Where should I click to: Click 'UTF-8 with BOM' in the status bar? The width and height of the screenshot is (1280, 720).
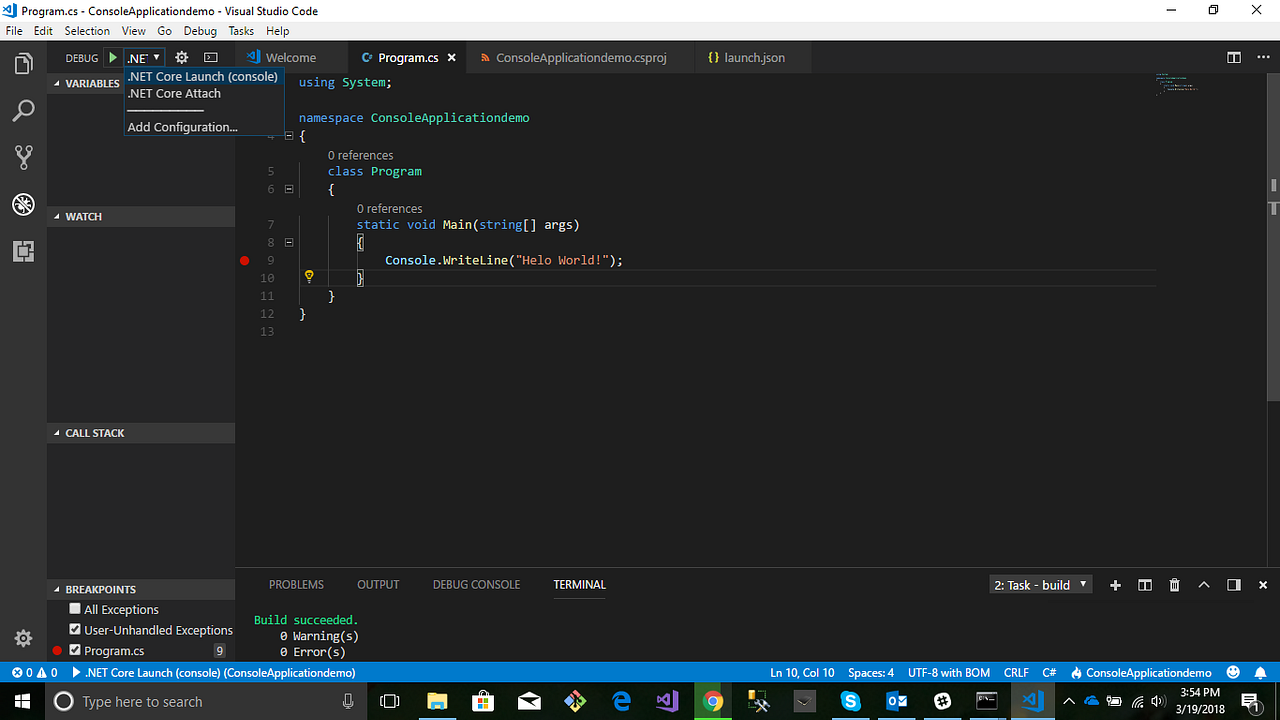pos(948,672)
